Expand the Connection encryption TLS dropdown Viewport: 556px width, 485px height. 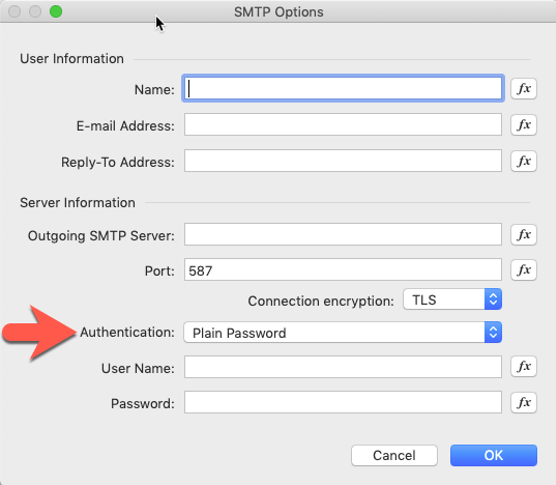[x=452, y=299]
